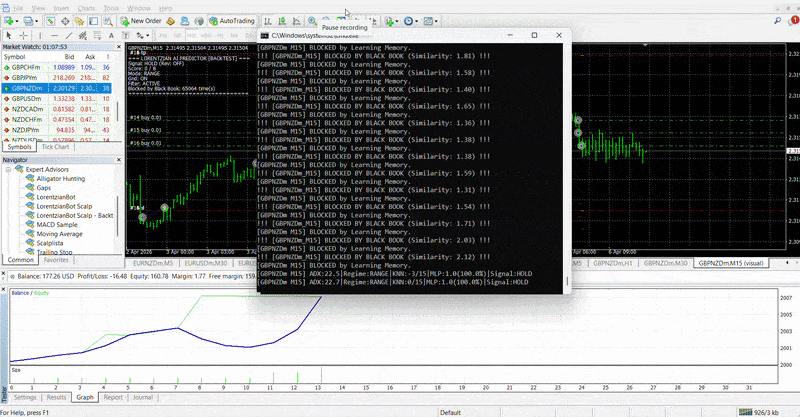The width and height of the screenshot is (800, 417).
Task: Select the Fibonacci retracement tool
Action: click(97, 35)
